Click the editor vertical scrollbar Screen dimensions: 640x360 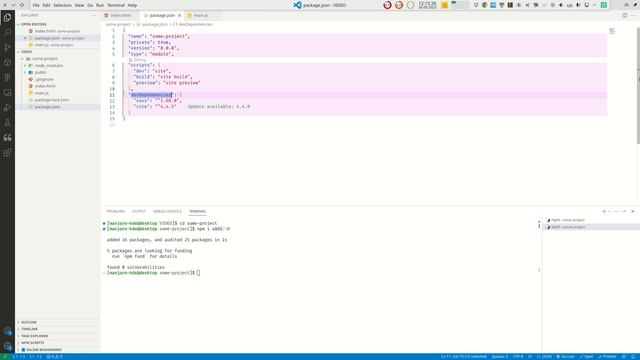coord(638,86)
